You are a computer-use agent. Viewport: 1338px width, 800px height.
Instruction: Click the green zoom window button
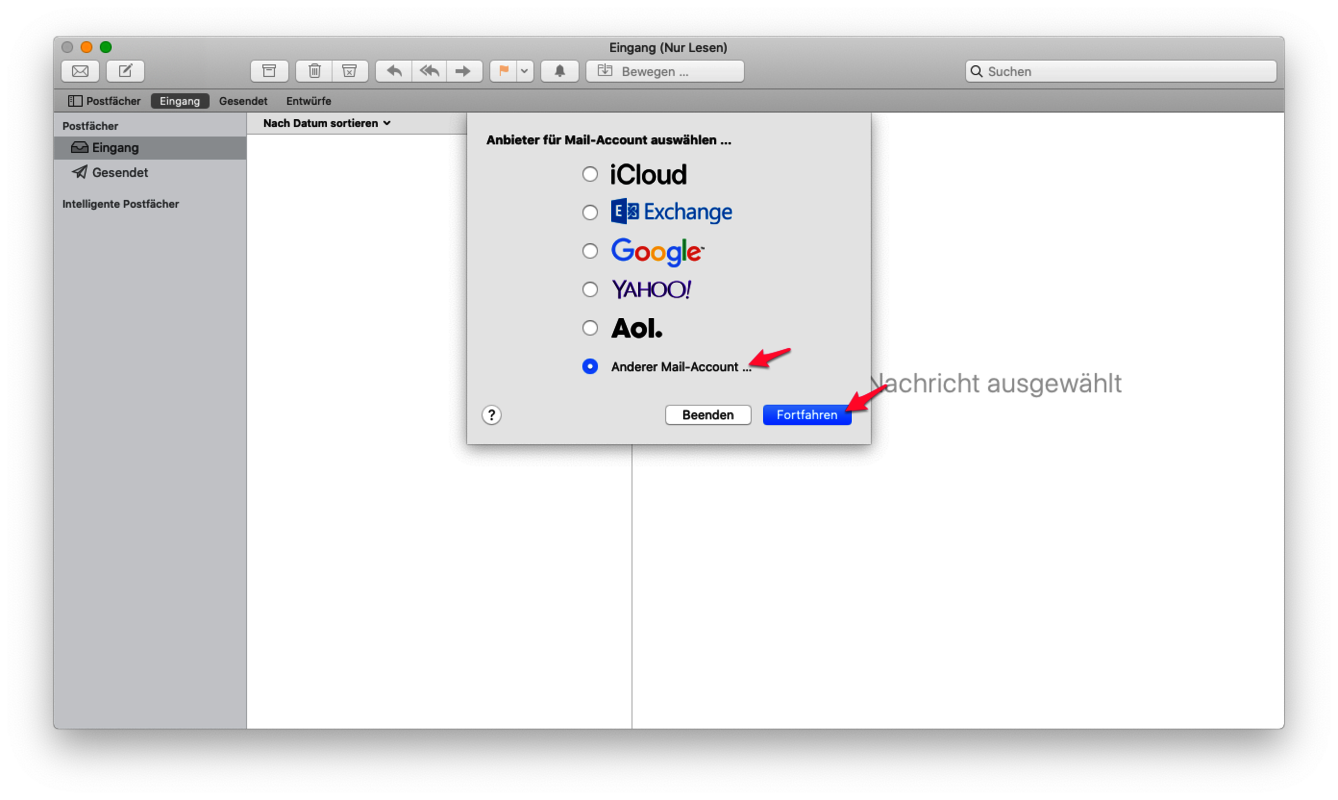(106, 47)
